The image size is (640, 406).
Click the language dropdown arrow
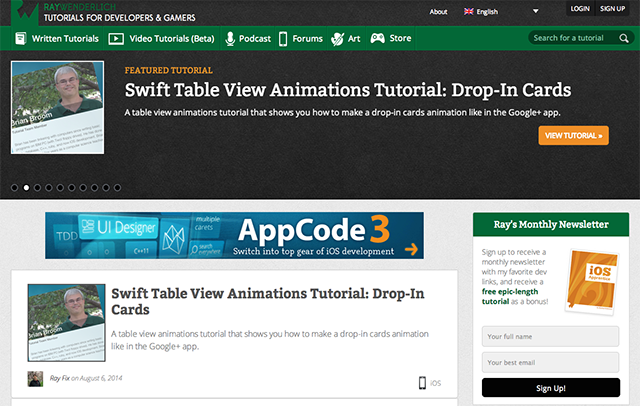coord(536,11)
